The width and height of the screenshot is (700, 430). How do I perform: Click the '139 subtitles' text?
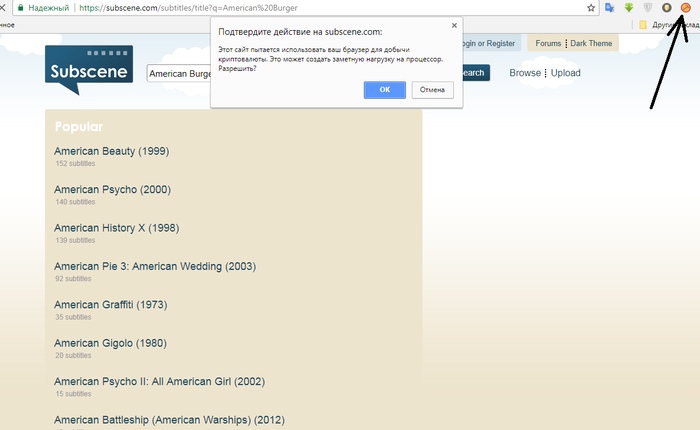(x=75, y=240)
